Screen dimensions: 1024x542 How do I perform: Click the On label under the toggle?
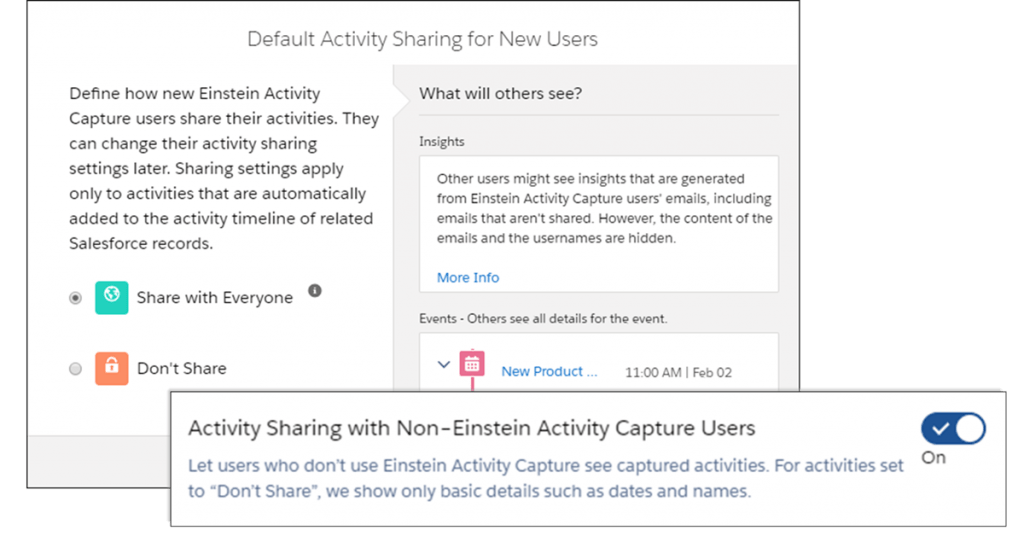pyautogui.click(x=933, y=458)
